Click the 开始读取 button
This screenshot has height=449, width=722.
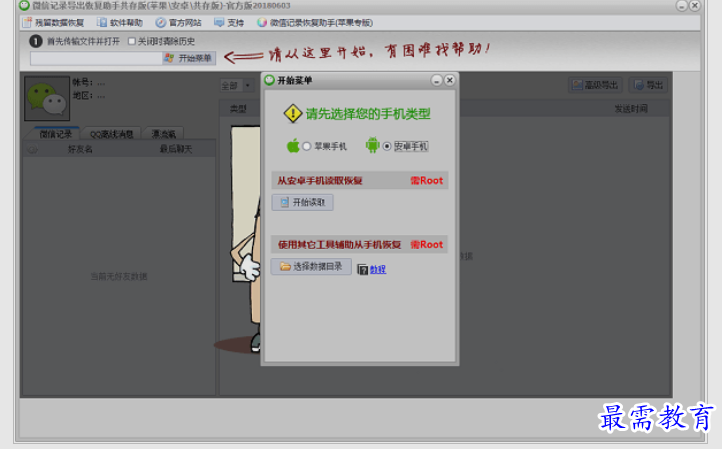(303, 202)
